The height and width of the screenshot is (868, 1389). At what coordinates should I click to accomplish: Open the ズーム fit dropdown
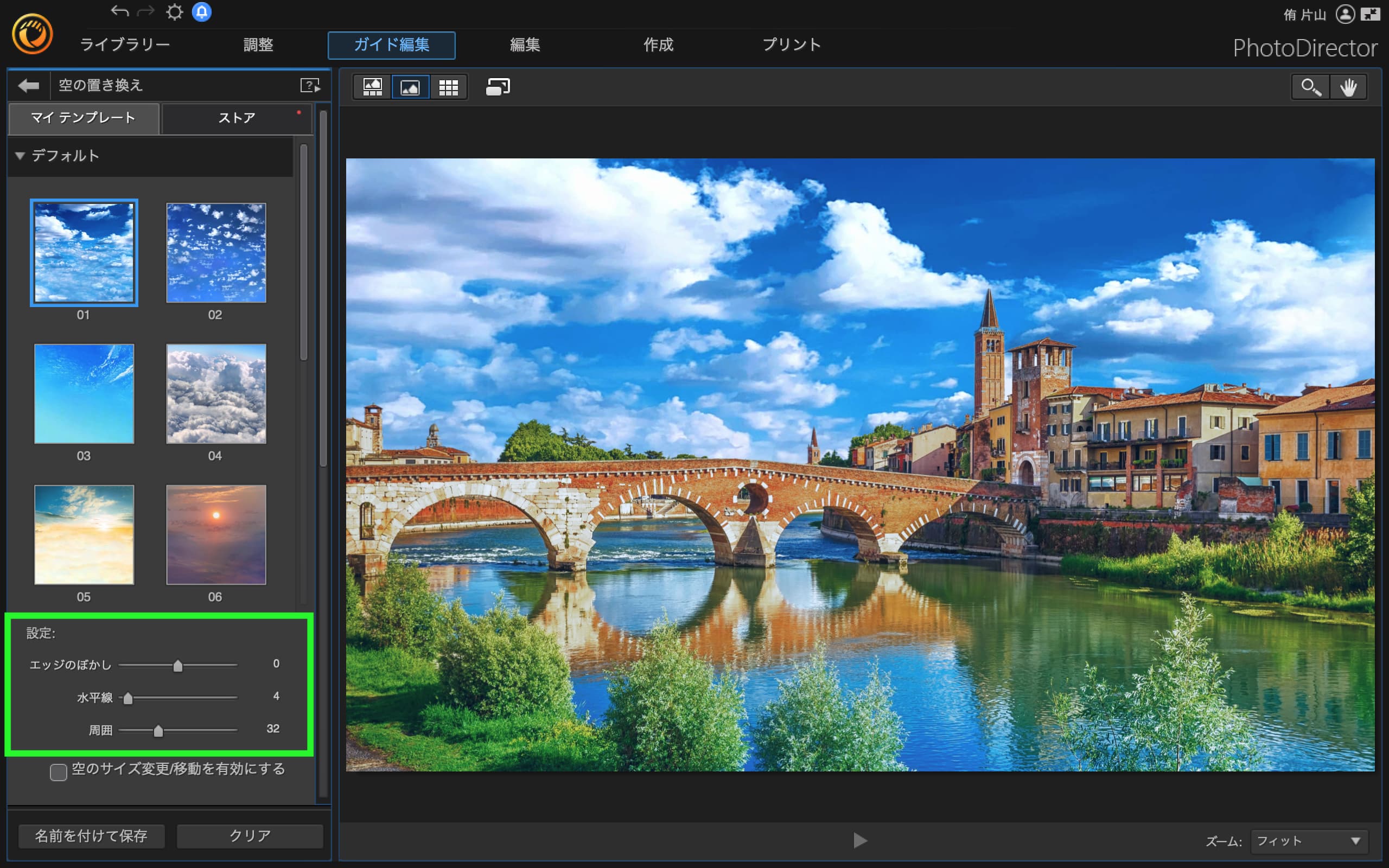(1309, 841)
